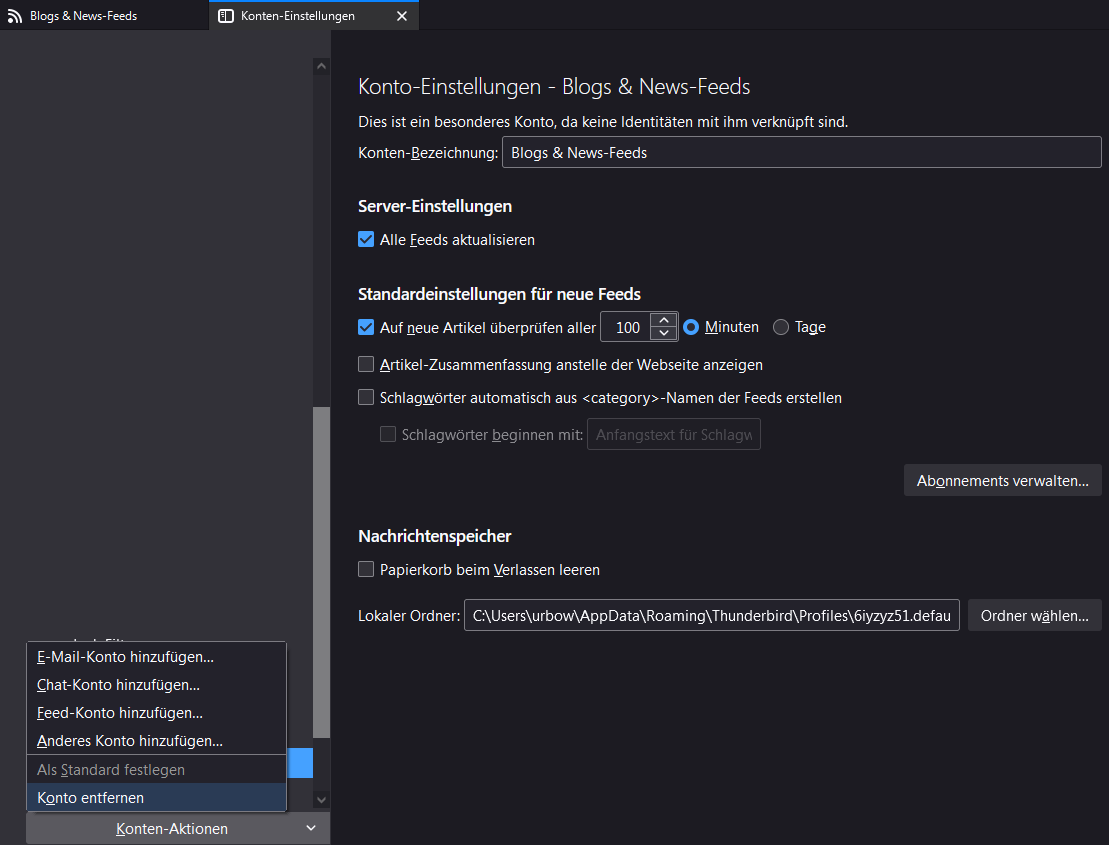Screen dimensions: 1109x845
Task: Check the Schlagwörter beginnen mit checkbox
Action: coord(388,434)
